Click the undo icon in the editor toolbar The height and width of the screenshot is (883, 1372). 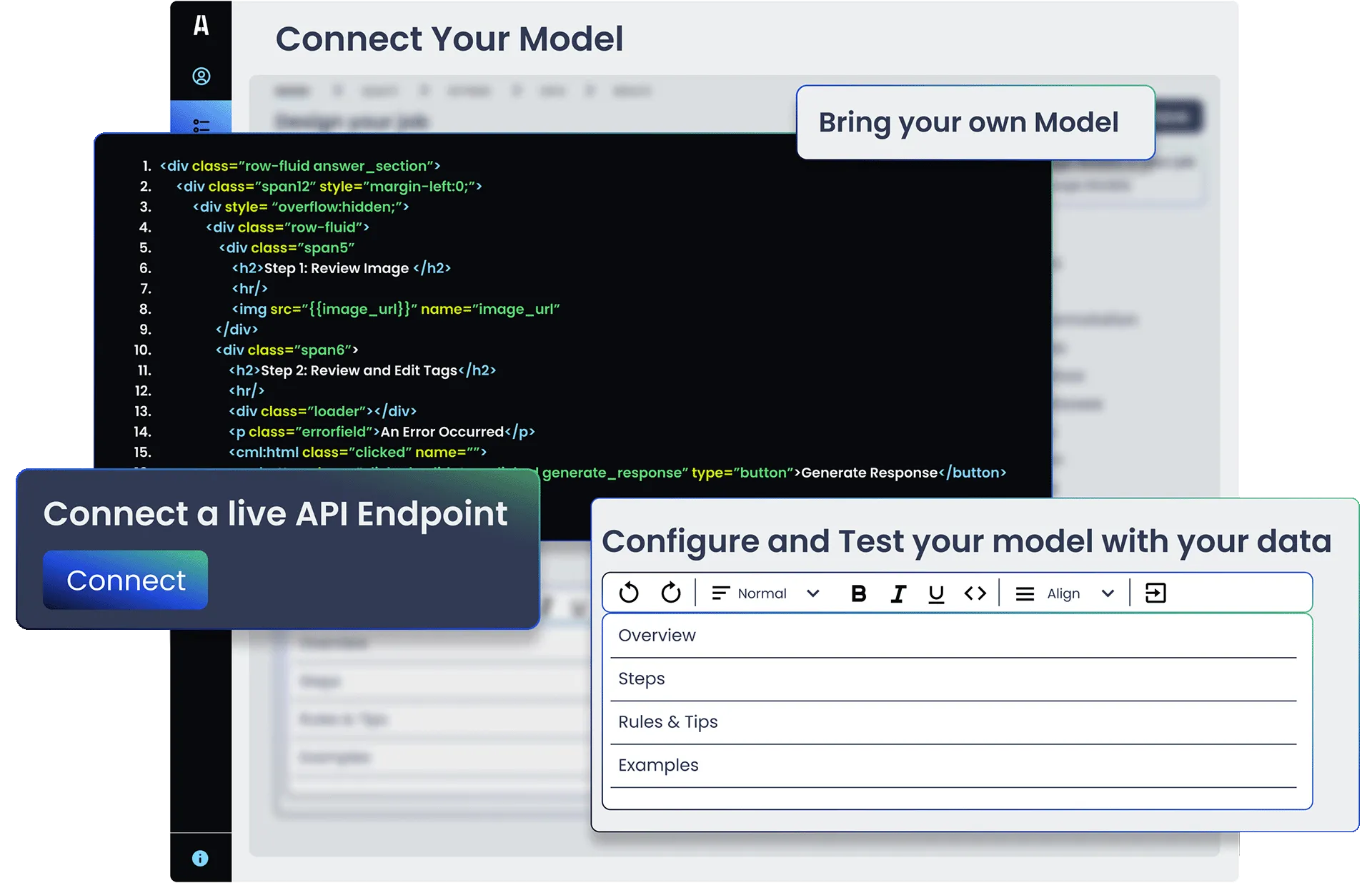click(629, 592)
